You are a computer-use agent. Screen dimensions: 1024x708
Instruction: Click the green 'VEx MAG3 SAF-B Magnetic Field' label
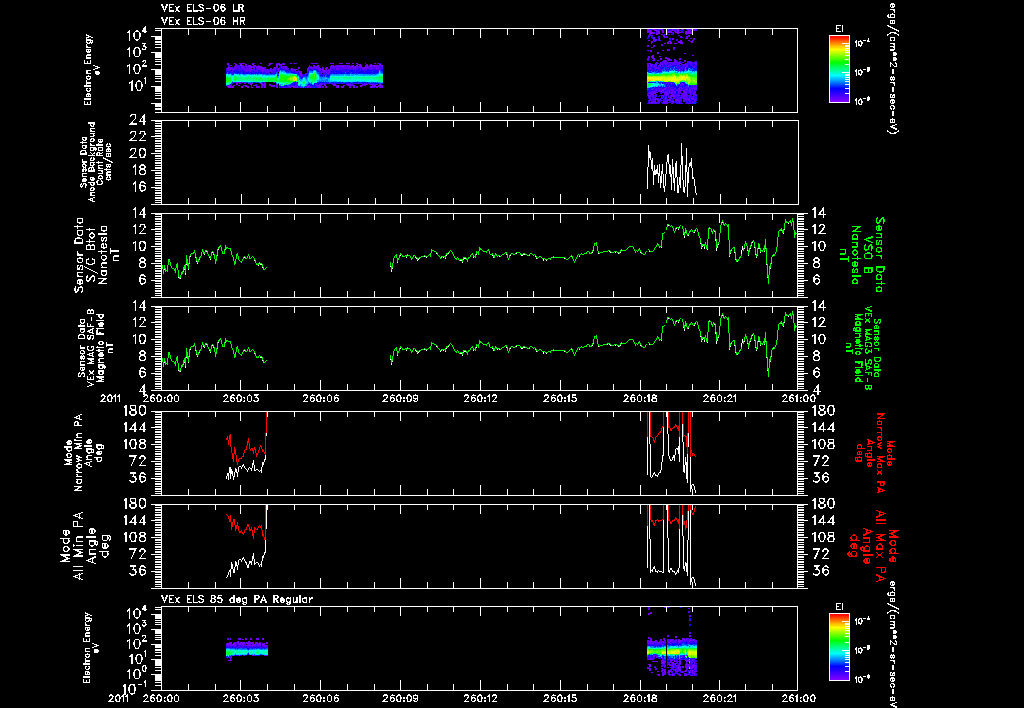[863, 348]
